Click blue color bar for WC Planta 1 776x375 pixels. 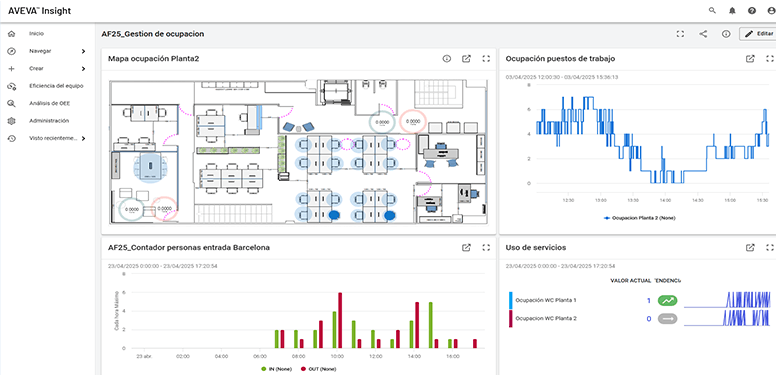click(510, 300)
